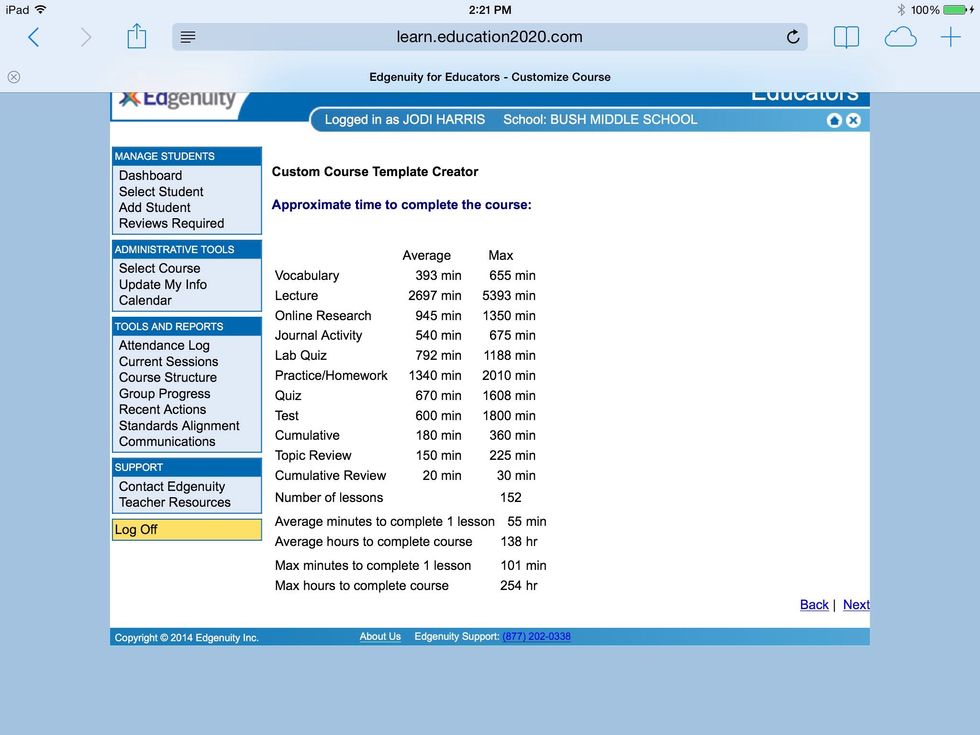Go to Next page link
The image size is (980, 735).
[x=856, y=605]
